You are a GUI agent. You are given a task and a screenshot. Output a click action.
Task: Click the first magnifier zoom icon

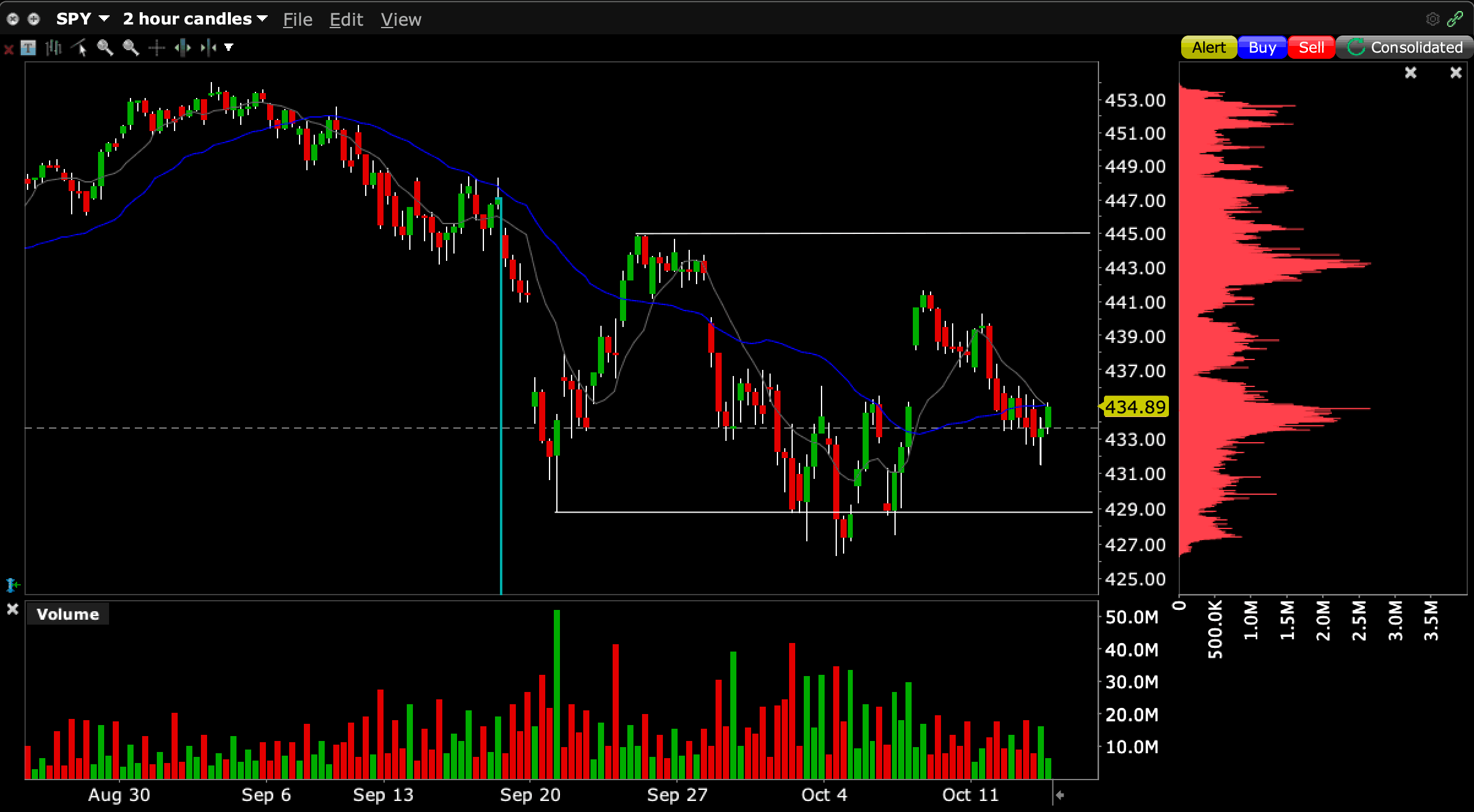(105, 48)
